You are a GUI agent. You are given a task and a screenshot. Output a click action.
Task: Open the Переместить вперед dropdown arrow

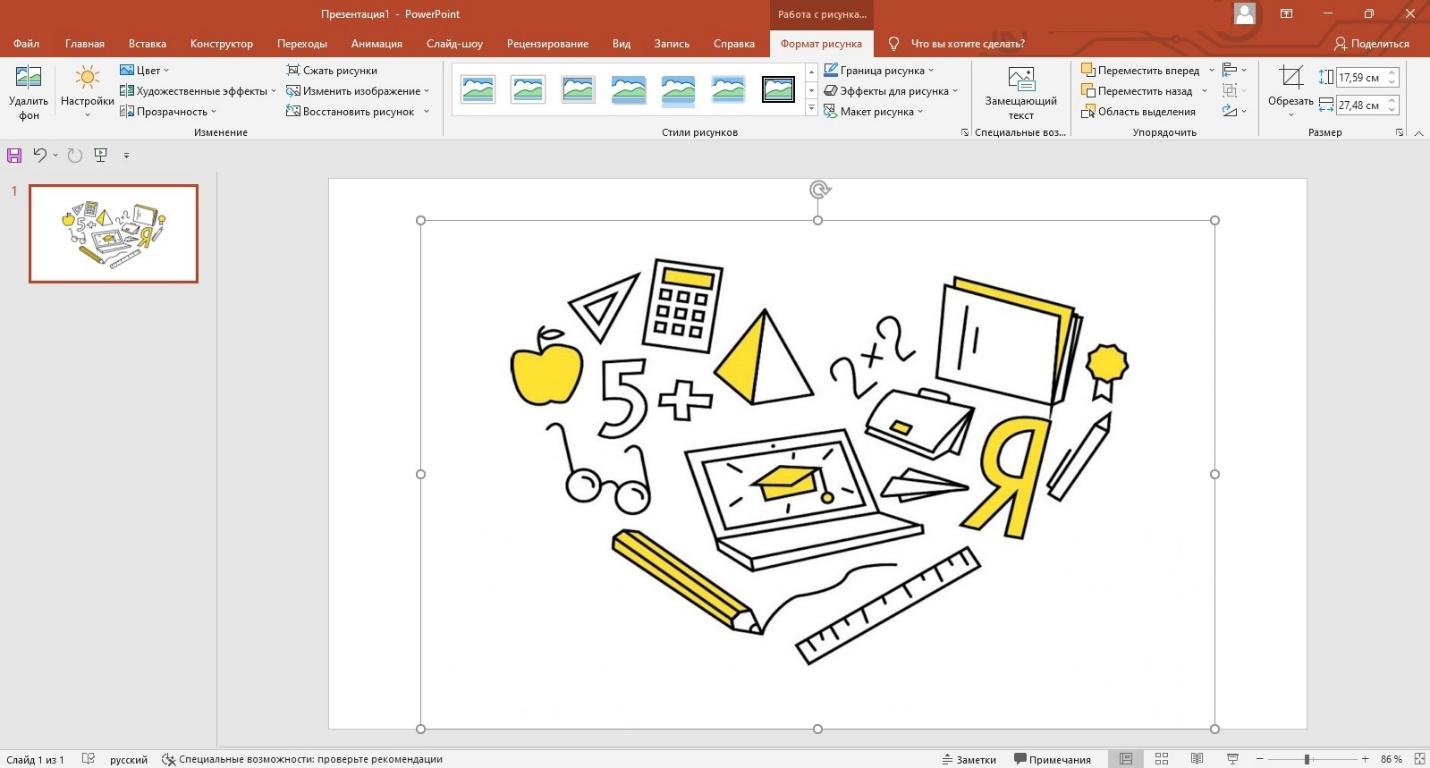tap(1211, 71)
